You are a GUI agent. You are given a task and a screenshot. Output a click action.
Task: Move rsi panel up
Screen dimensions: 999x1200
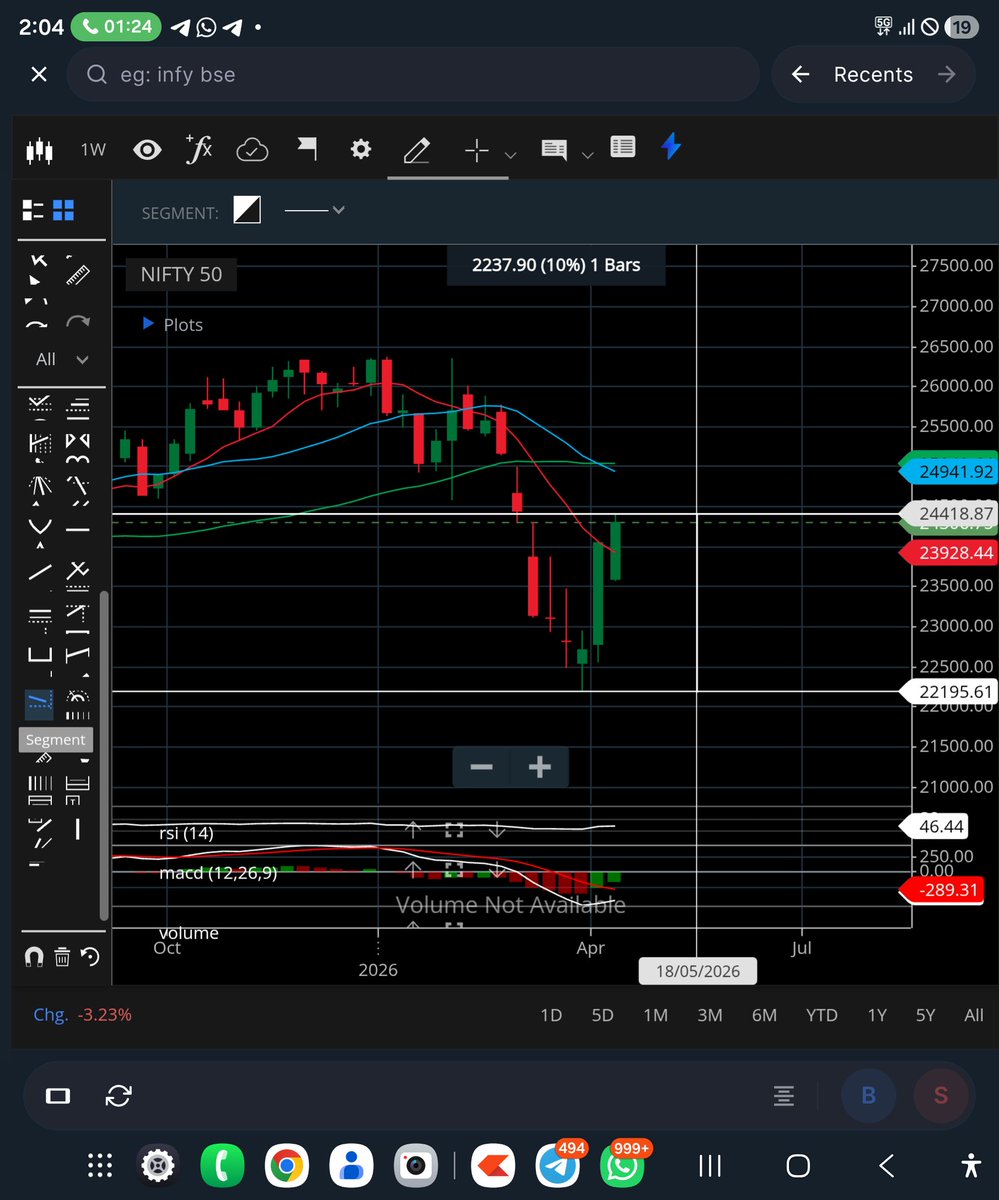point(412,829)
